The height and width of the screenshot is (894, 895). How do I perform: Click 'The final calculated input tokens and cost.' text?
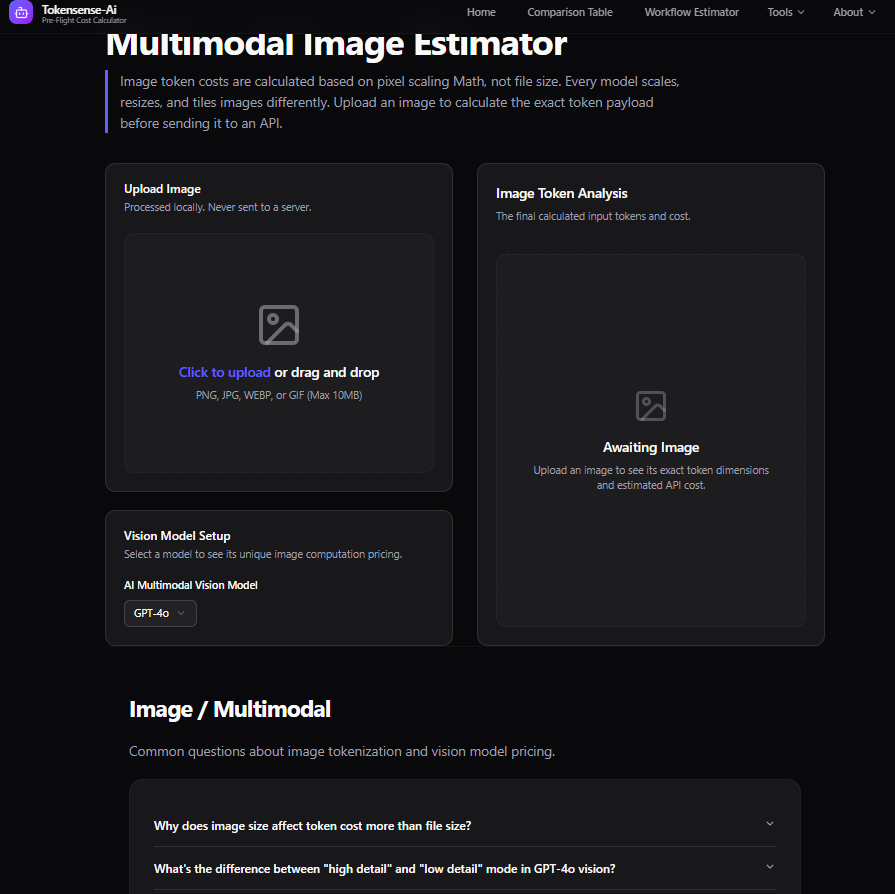[592, 216]
